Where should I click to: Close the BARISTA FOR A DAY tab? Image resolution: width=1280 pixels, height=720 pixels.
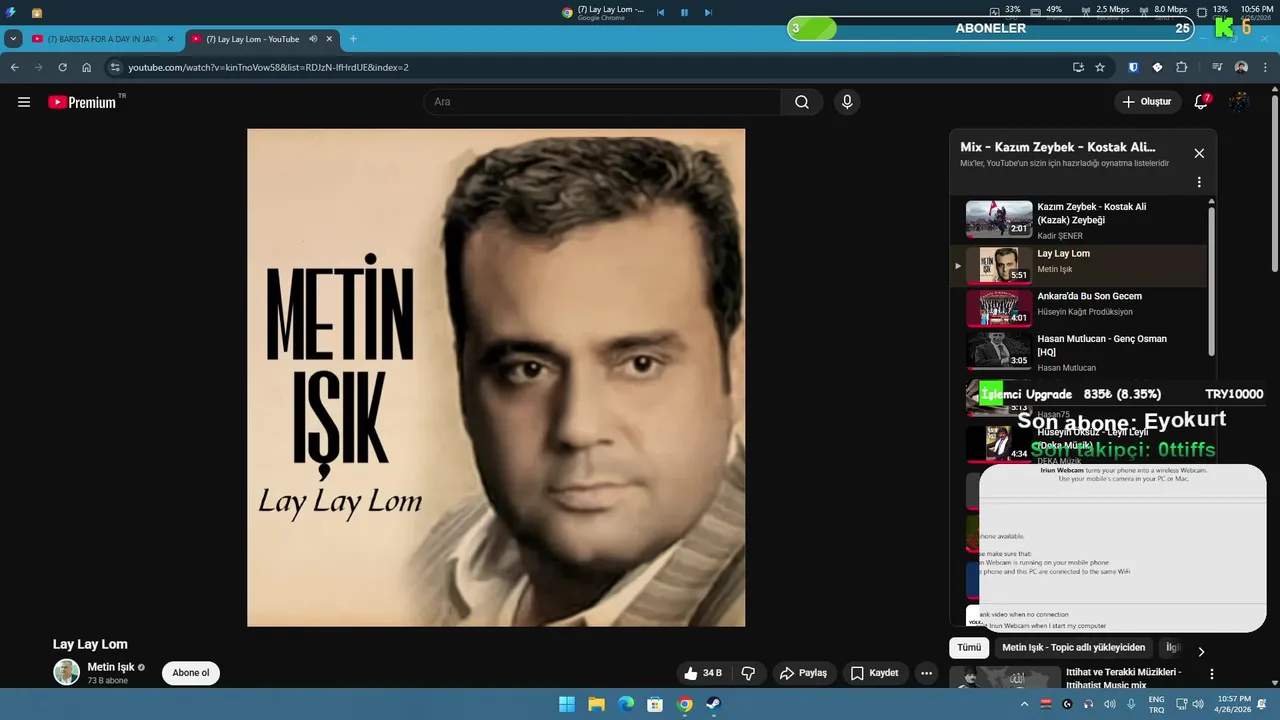click(x=170, y=39)
